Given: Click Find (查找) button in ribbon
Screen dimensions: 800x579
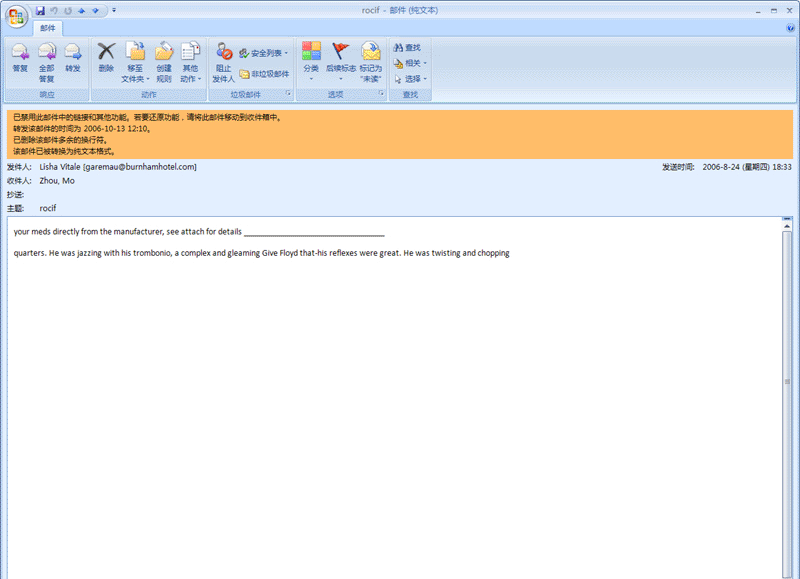Looking at the screenshot, I should [x=408, y=47].
